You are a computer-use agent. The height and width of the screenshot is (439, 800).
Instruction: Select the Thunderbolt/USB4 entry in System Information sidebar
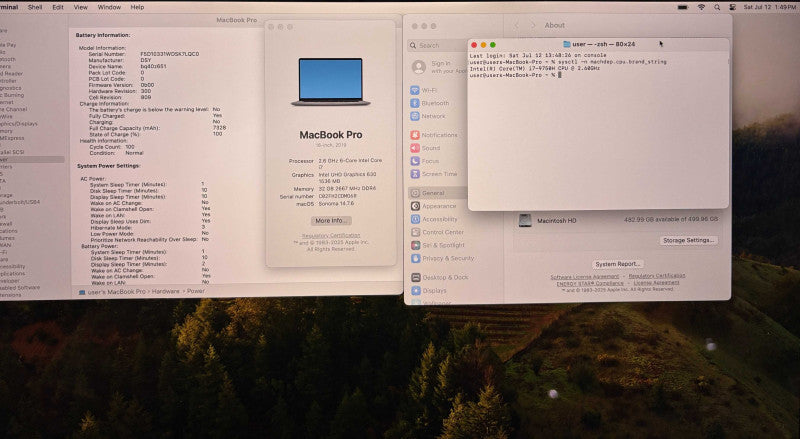pyautogui.click(x=19, y=202)
